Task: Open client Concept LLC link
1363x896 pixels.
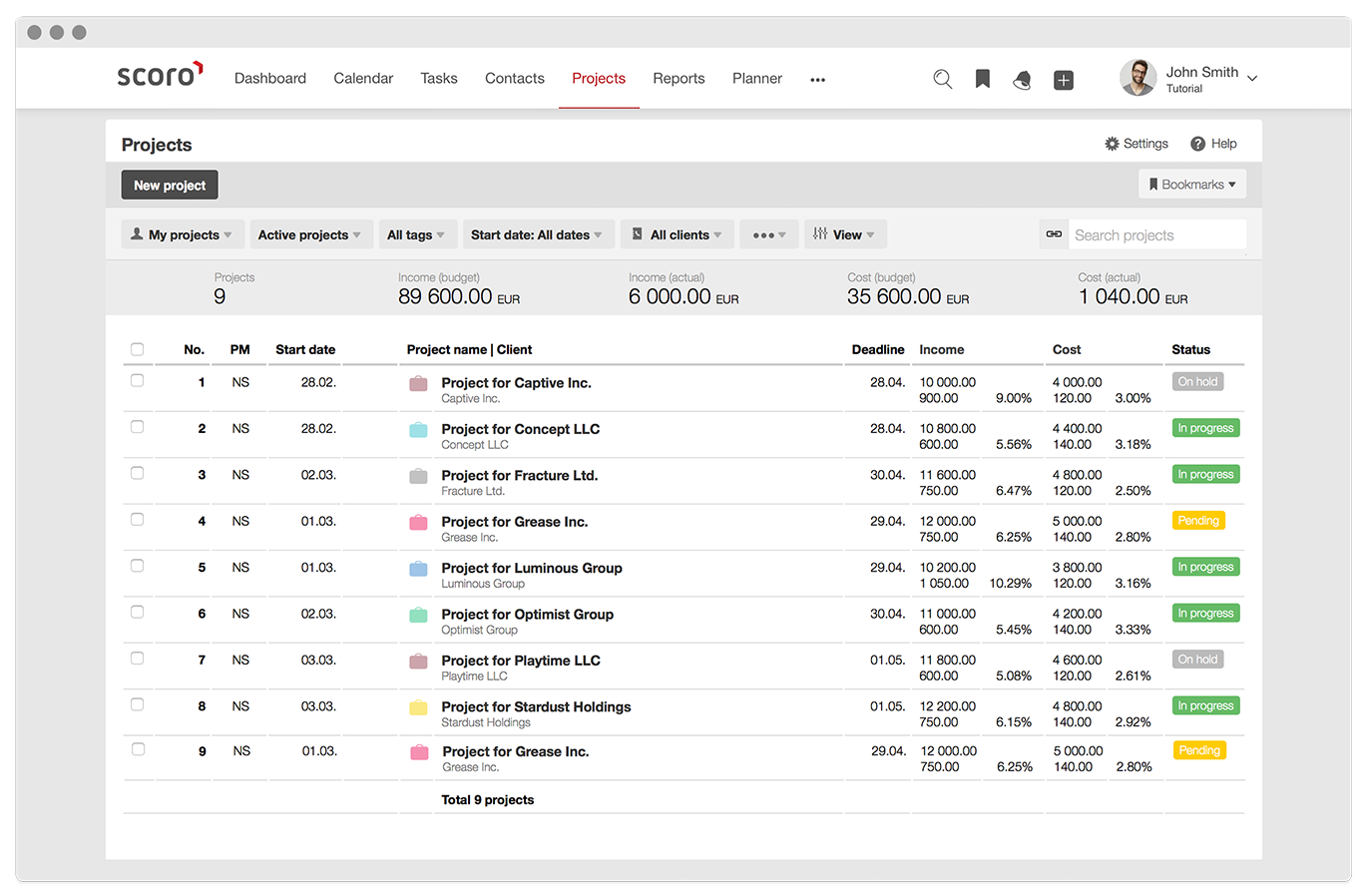Action: (x=475, y=445)
